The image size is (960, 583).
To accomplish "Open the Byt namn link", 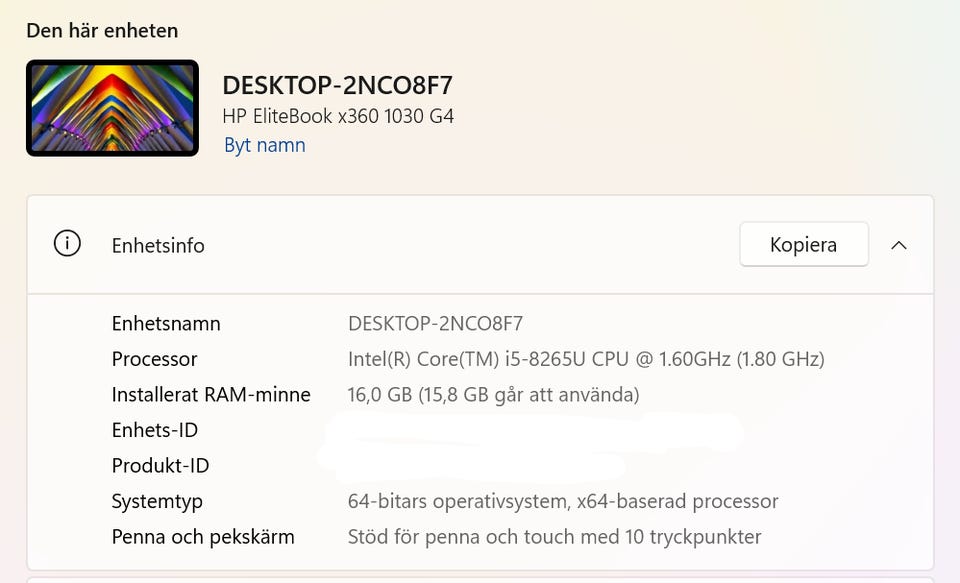I will pyautogui.click(x=264, y=145).
